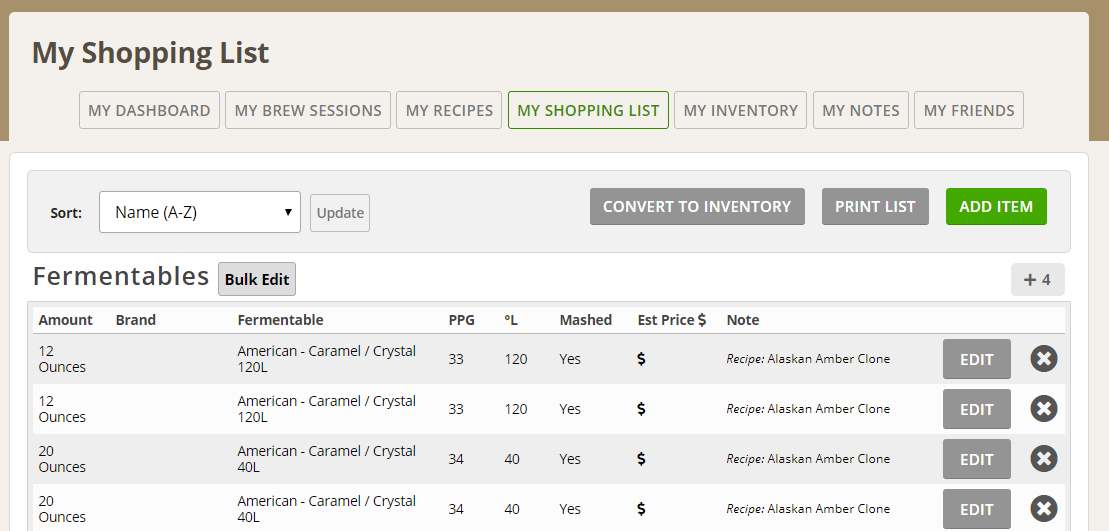
Task: Go to the My Friends tab
Action: coord(969,110)
